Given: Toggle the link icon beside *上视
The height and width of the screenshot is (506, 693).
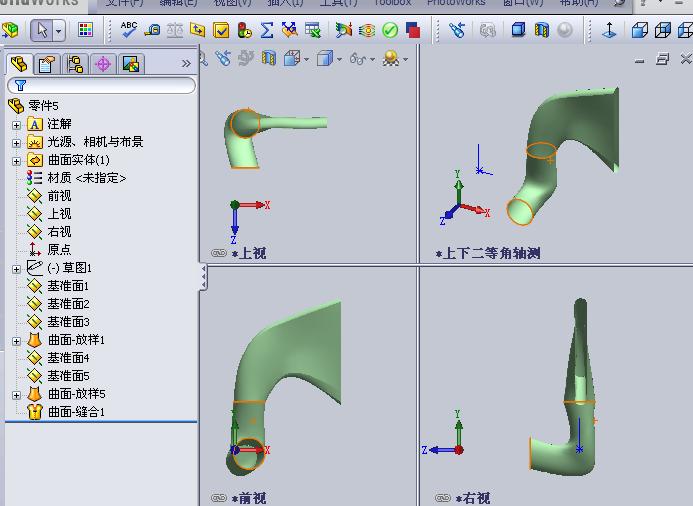Looking at the screenshot, I should point(219,253).
